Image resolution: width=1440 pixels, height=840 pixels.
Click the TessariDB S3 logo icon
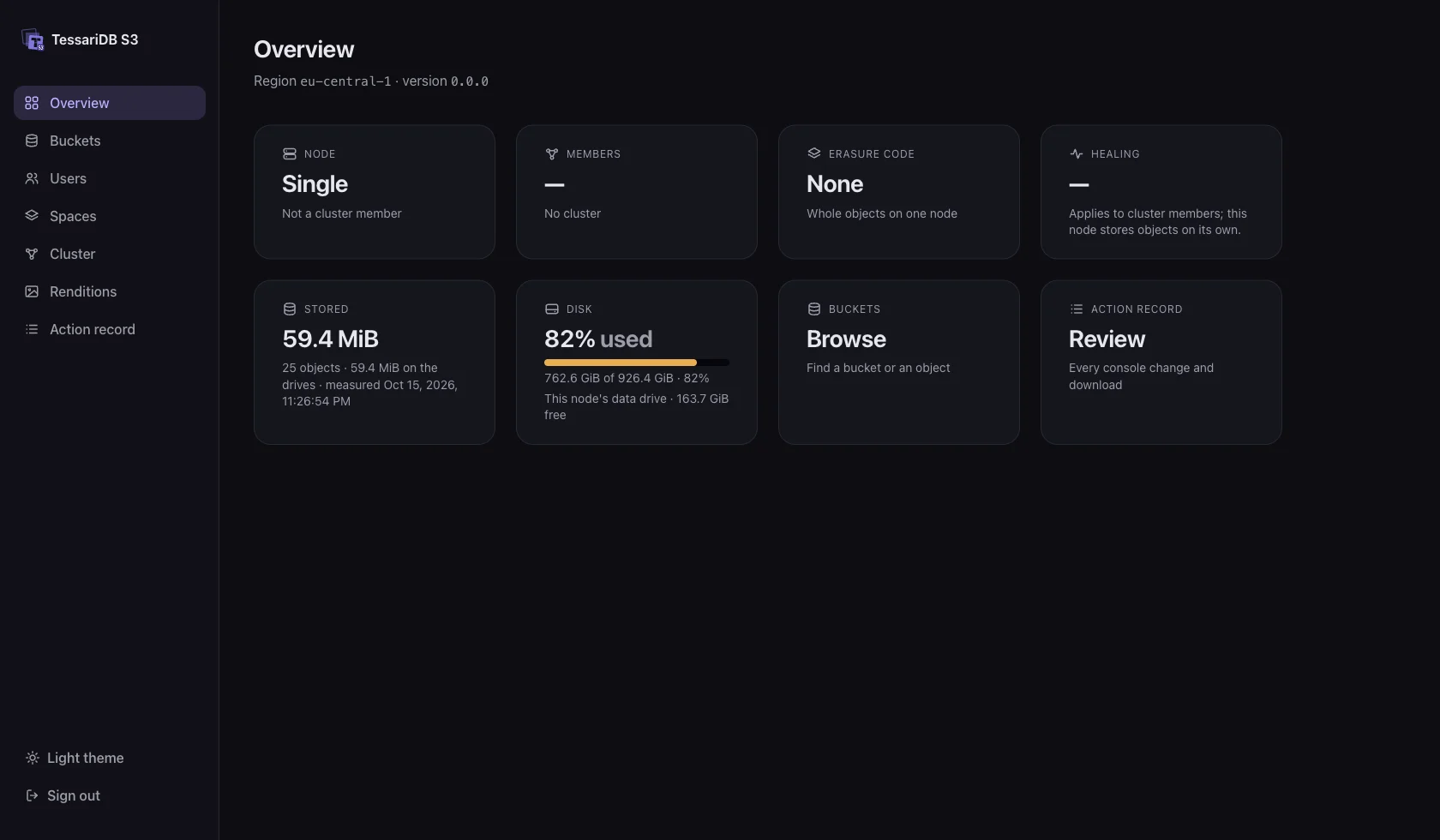point(33,39)
